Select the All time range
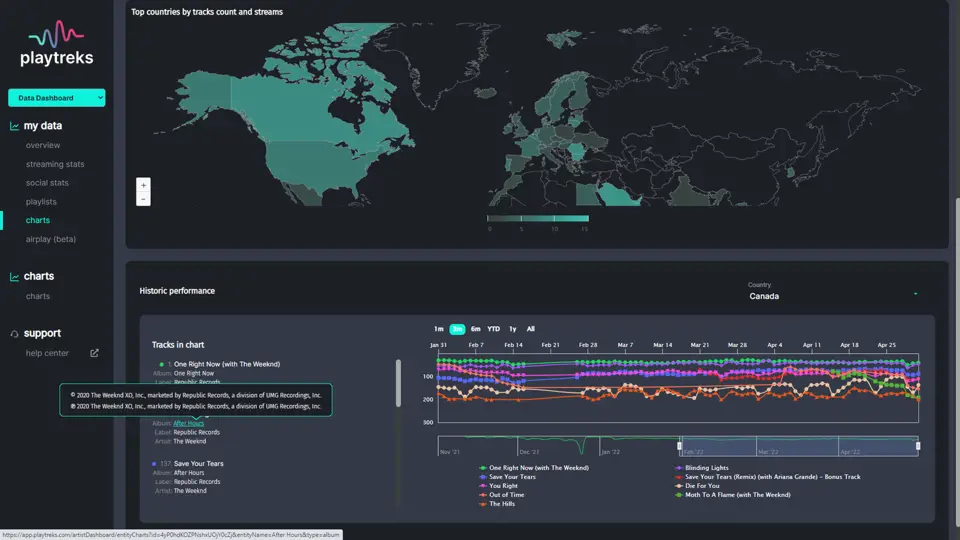The height and width of the screenshot is (540, 960). [x=531, y=329]
